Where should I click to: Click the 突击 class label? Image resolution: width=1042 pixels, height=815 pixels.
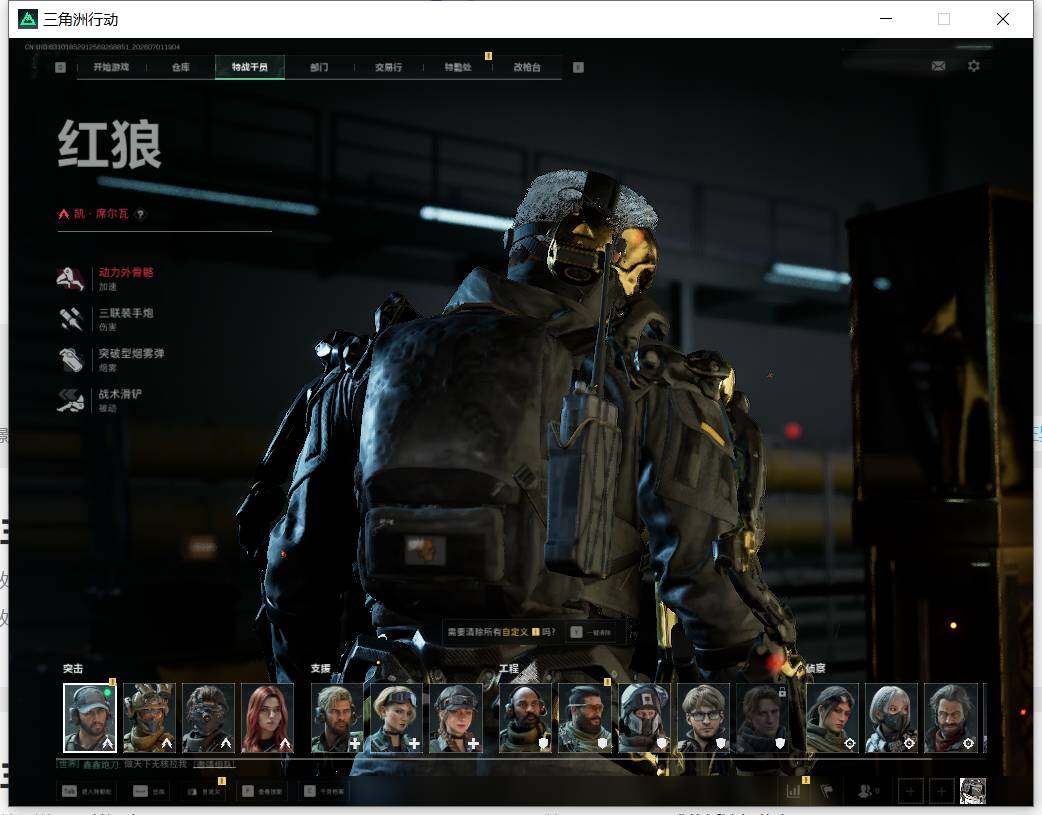[x=73, y=669]
